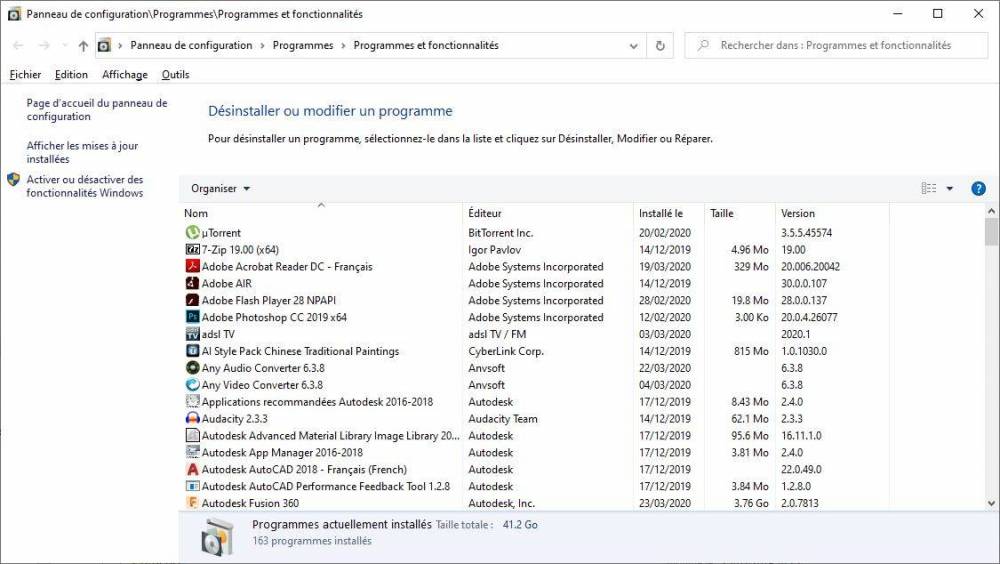1000x564 pixels.
Task: Select the Audacity 2.3.3 icon
Action: (193, 419)
